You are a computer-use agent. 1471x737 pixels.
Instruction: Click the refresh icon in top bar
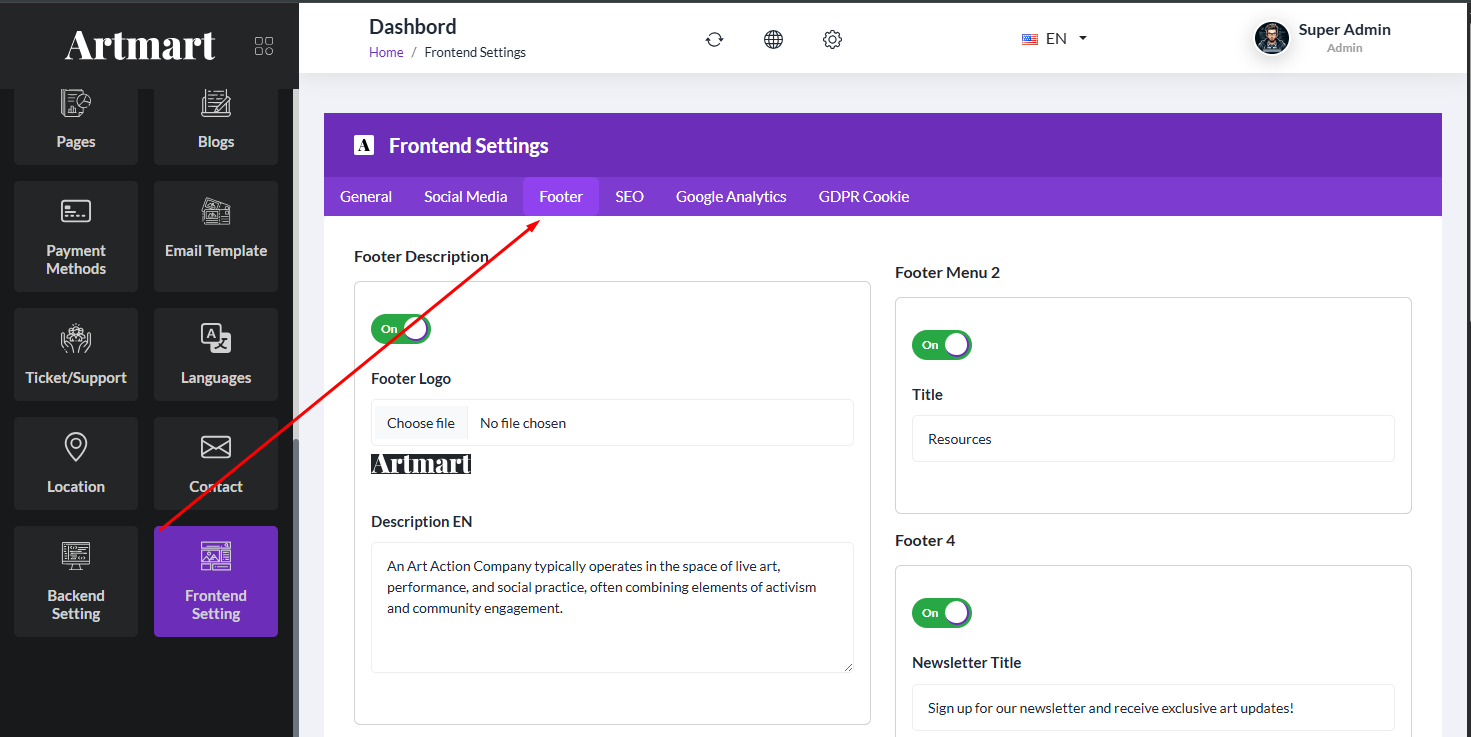[x=714, y=39]
